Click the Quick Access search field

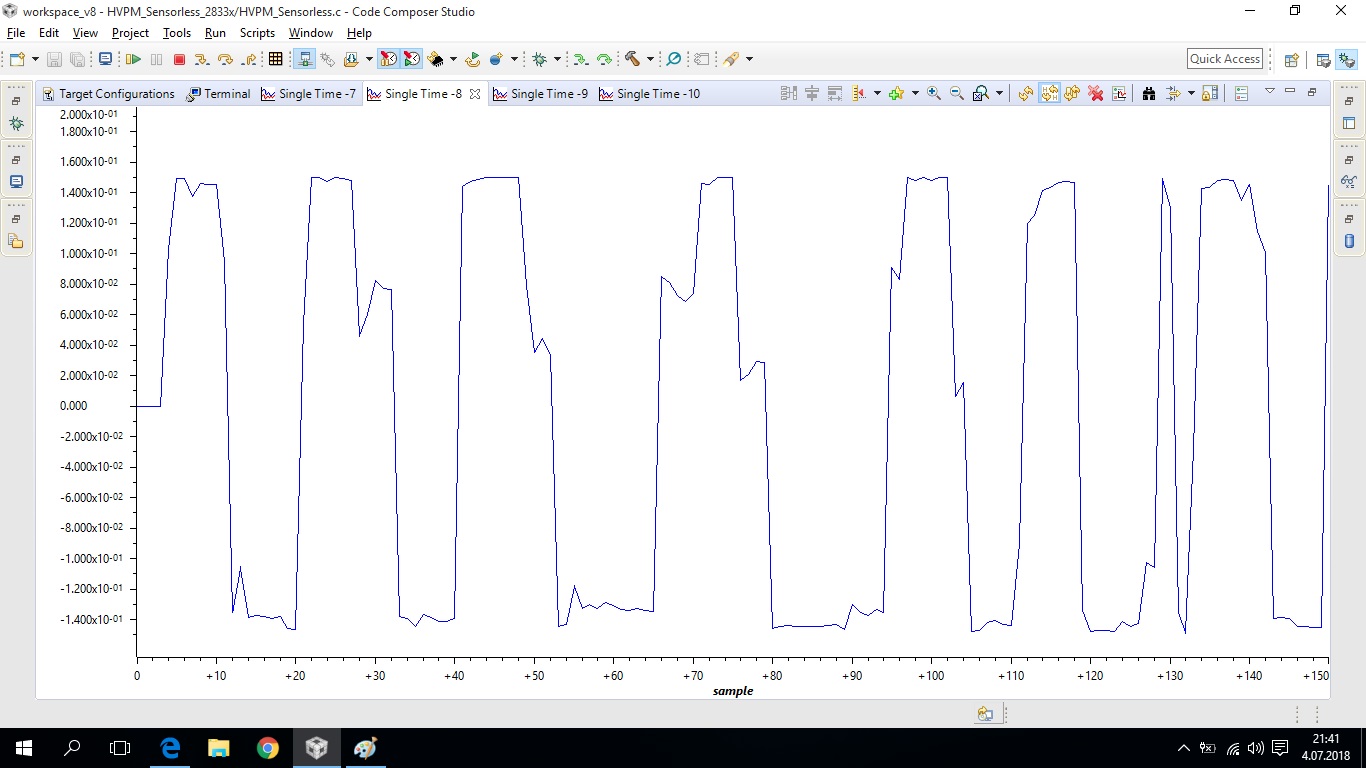pyautogui.click(x=1225, y=59)
